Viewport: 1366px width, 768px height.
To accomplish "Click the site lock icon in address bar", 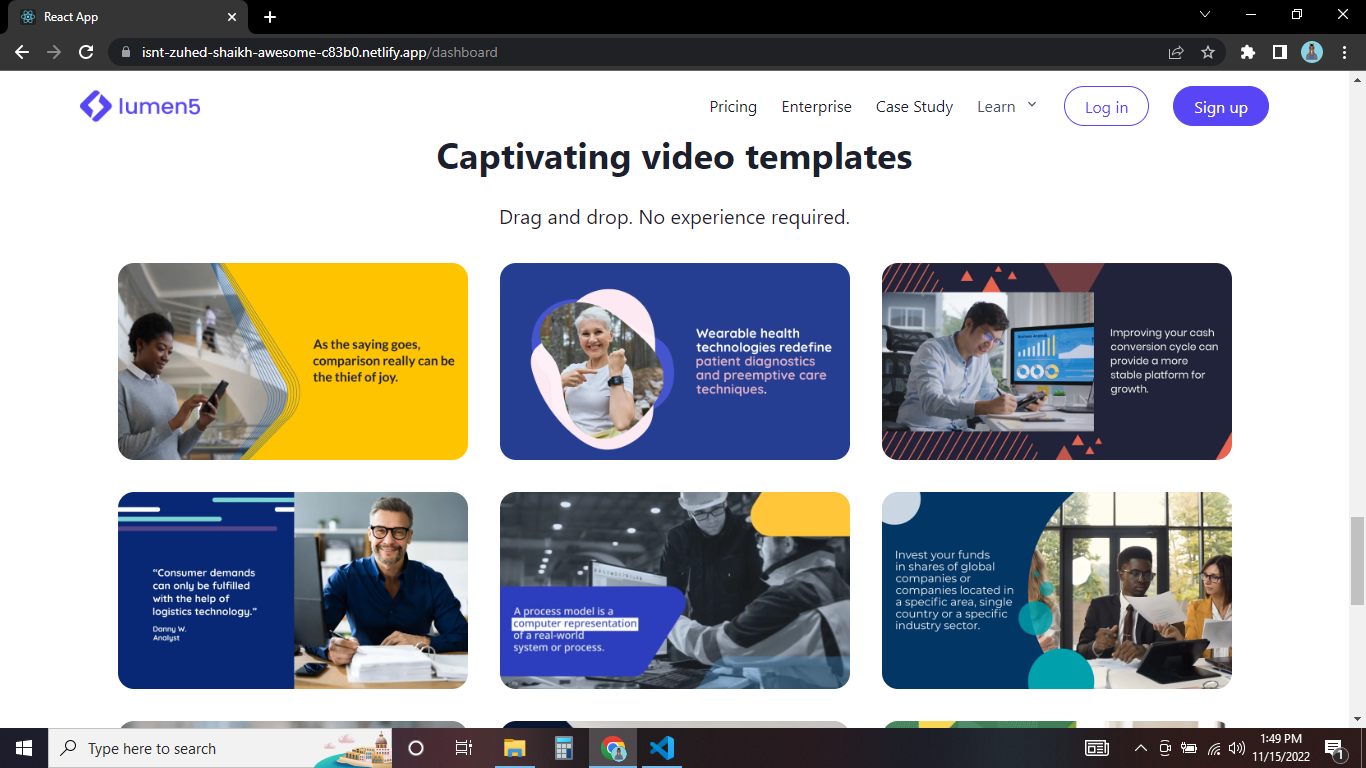I will [x=126, y=52].
